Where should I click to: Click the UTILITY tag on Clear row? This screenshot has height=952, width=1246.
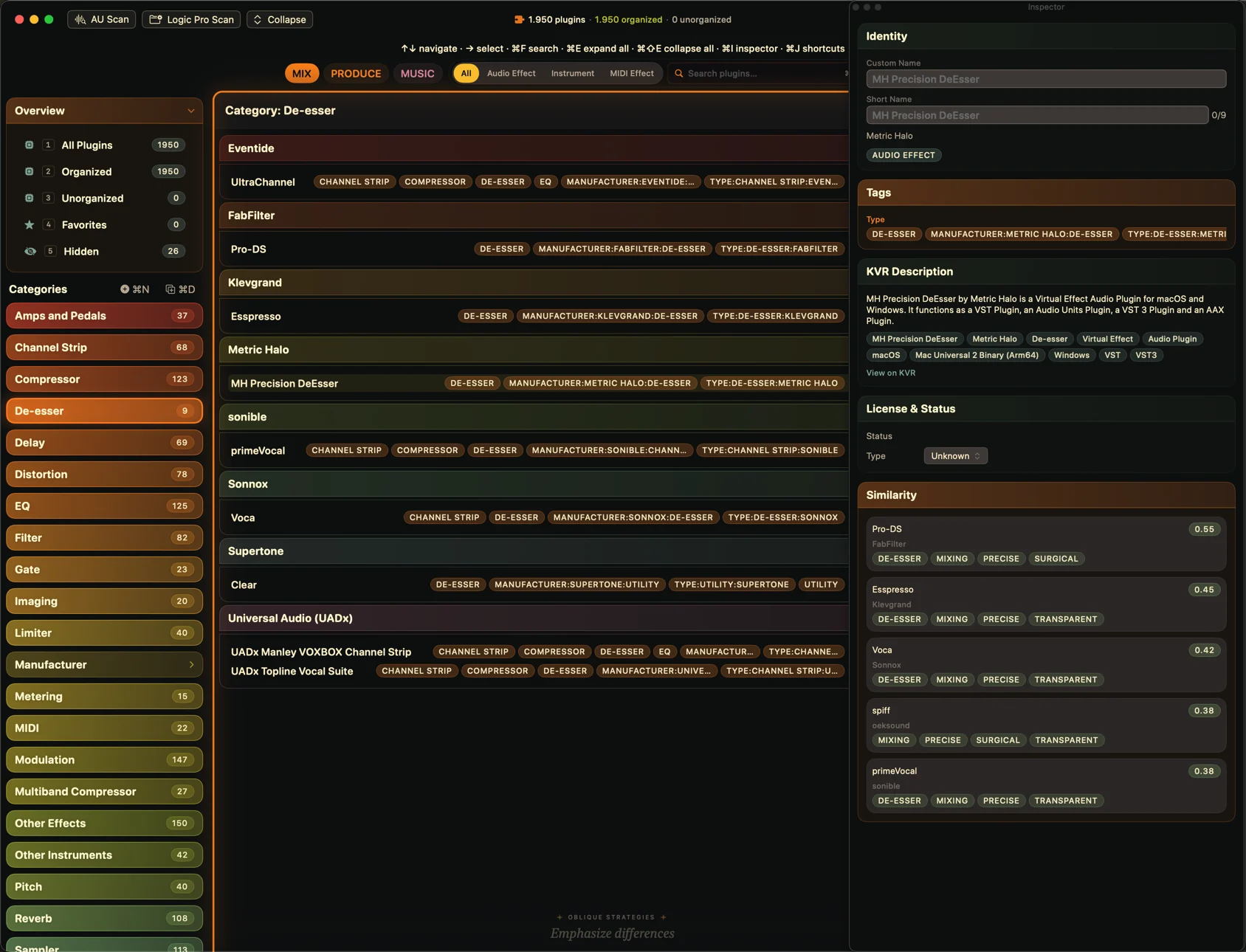821,584
